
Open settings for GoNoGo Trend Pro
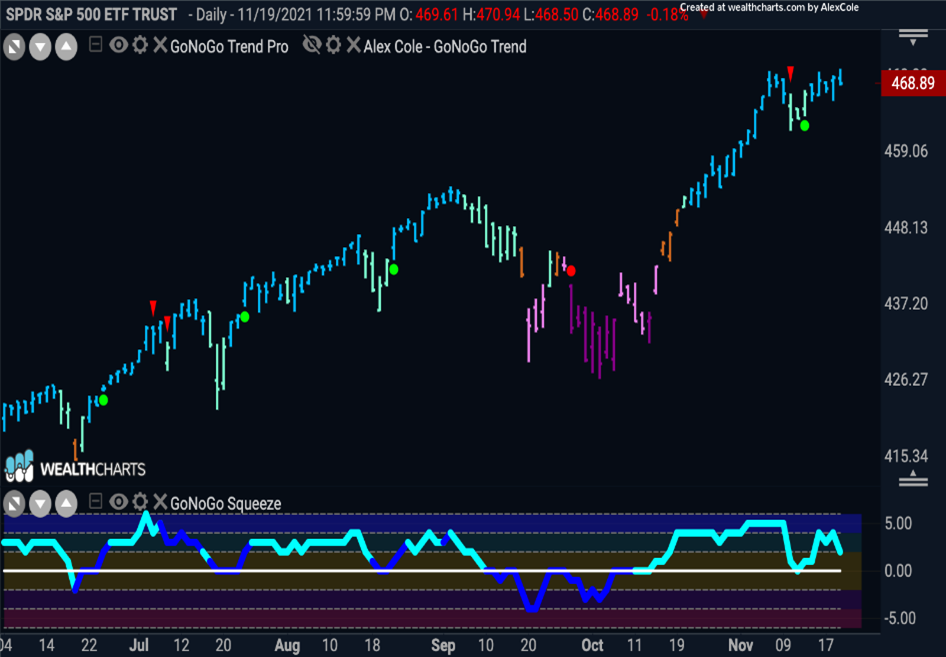pyautogui.click(x=140, y=45)
